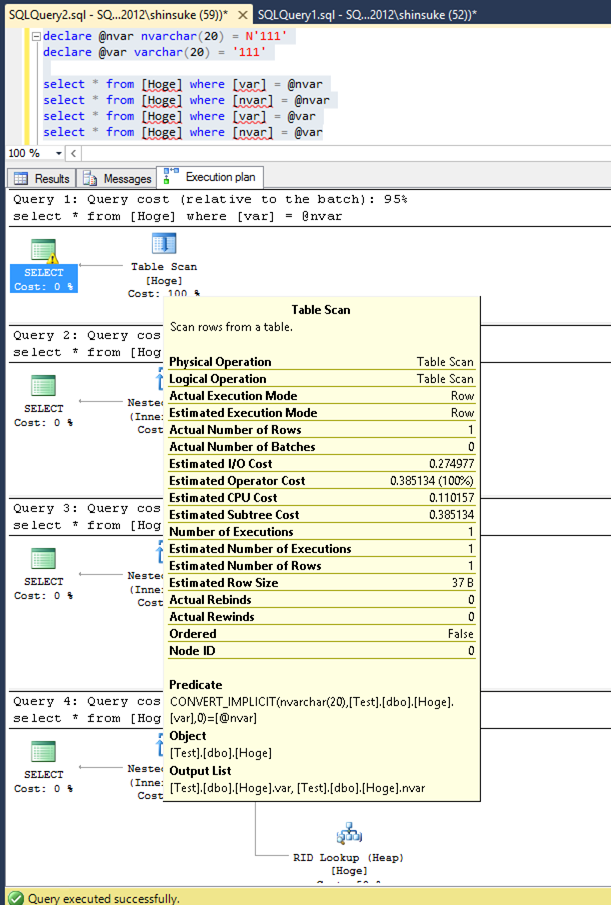Screen dimensions: 611x905
Task: Click the CONVERT_IMPLICIT predicate text
Action: click(312, 710)
